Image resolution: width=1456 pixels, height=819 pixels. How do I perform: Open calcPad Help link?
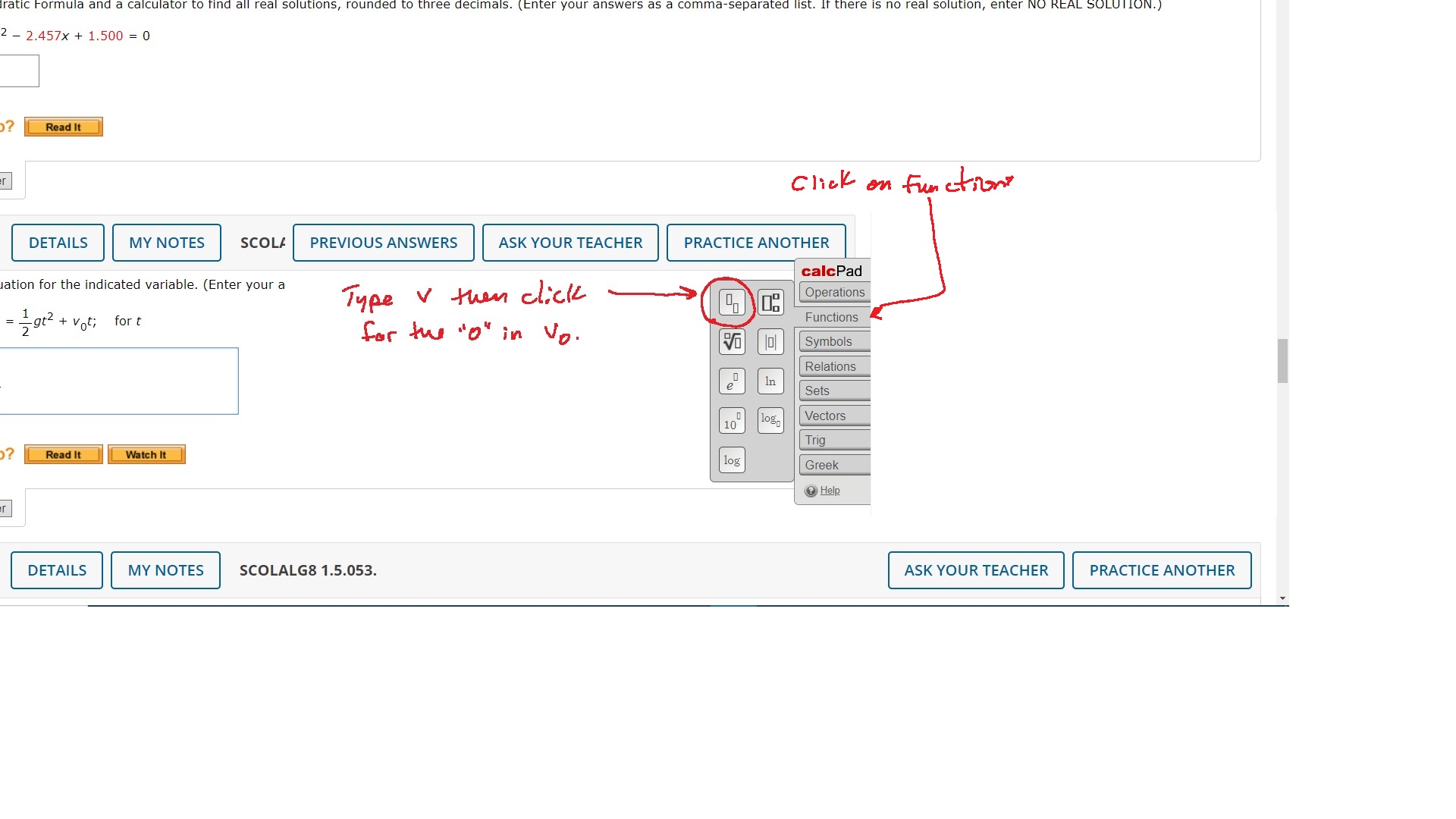[830, 491]
